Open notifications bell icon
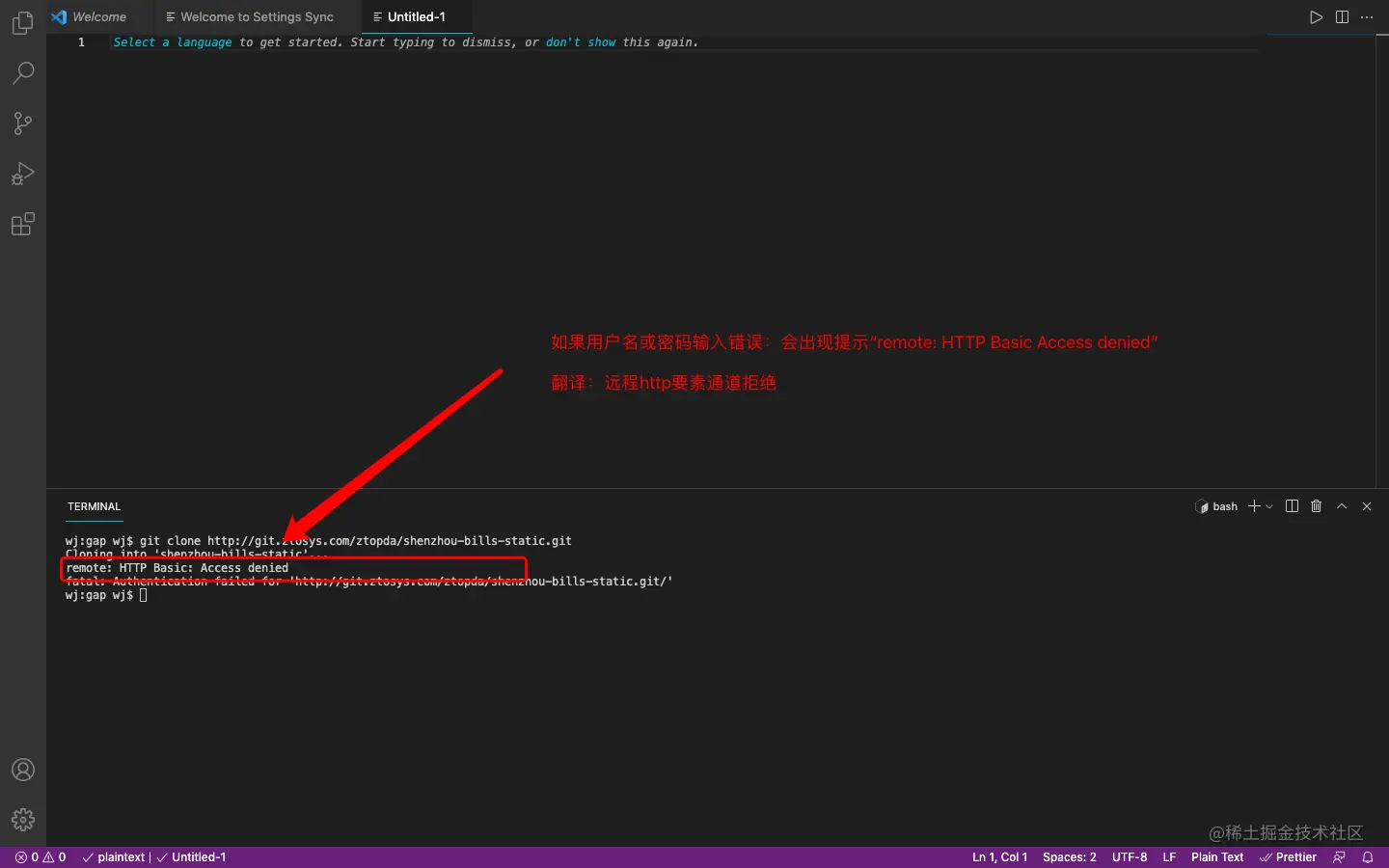This screenshot has height=868, width=1389. tap(1367, 857)
